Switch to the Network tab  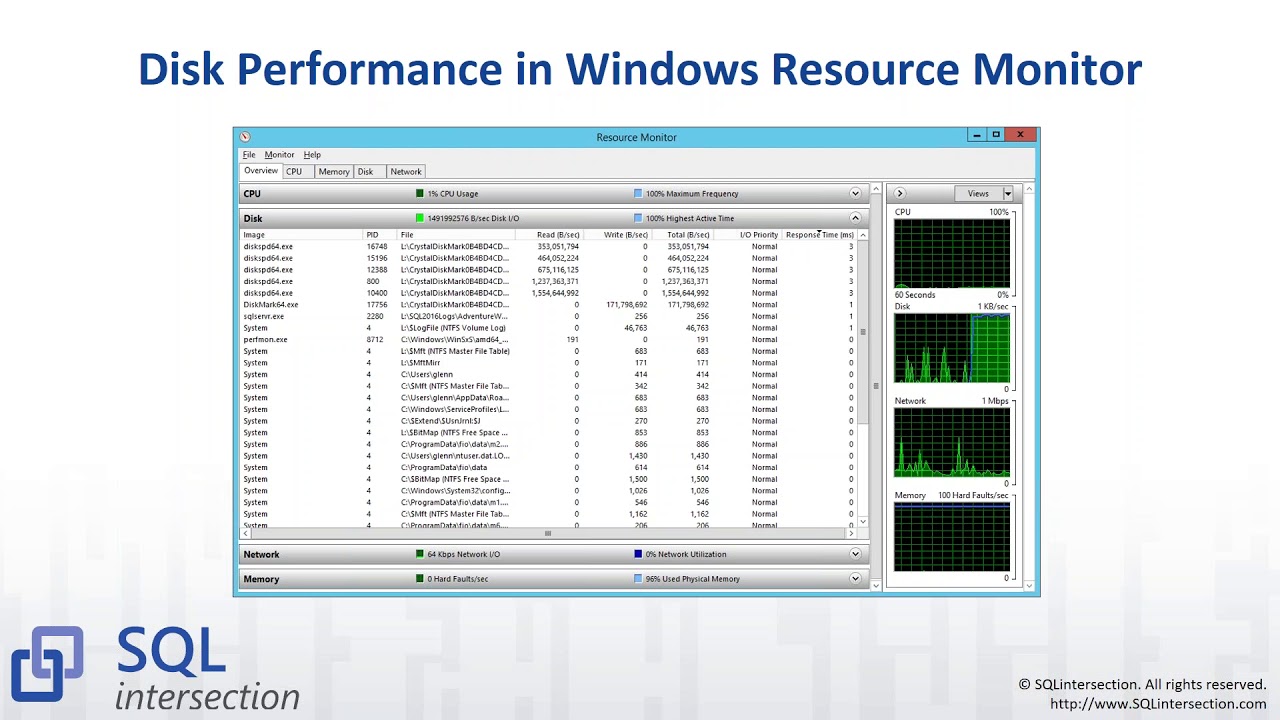click(406, 172)
